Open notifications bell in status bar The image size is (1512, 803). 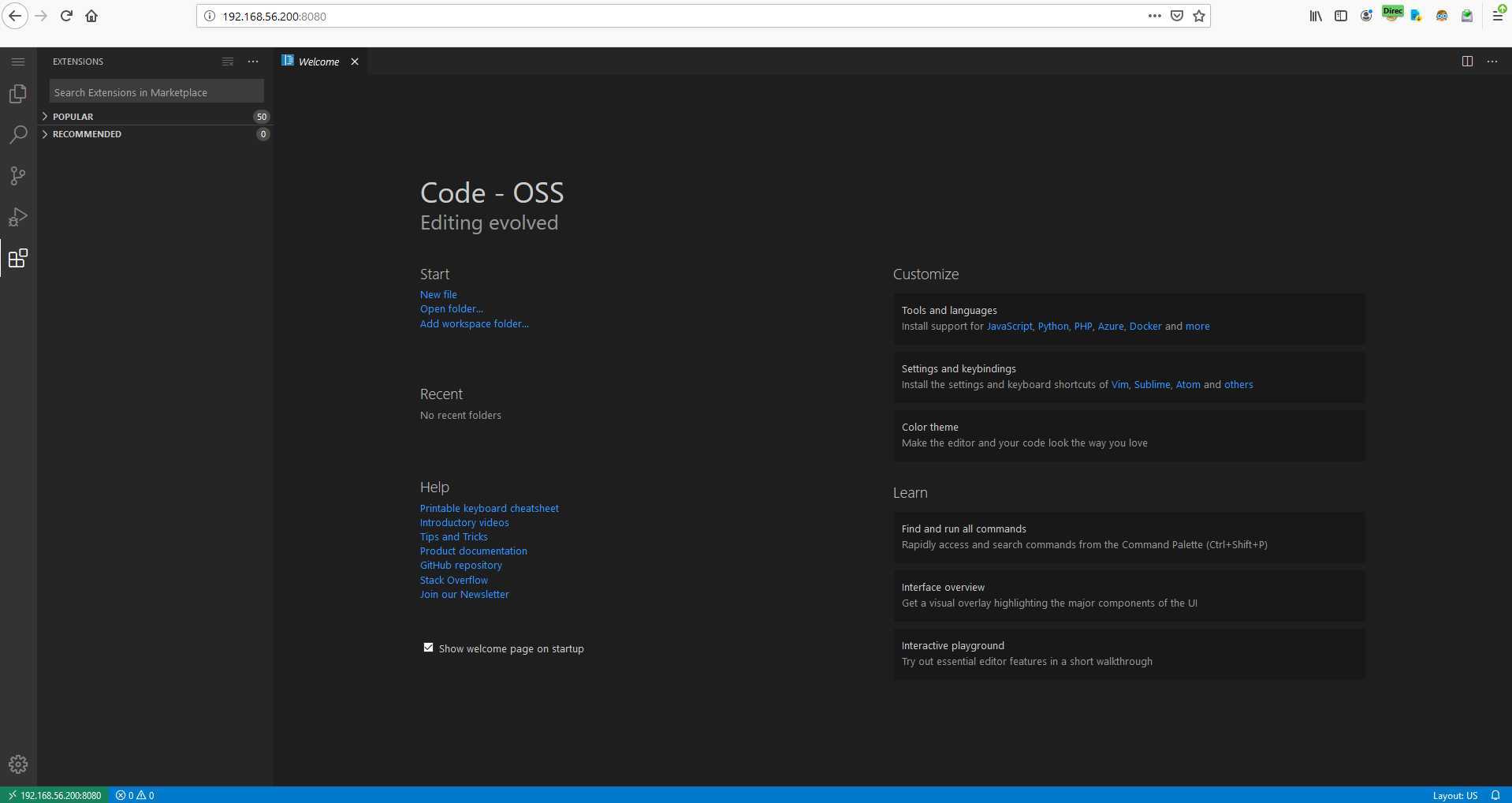tap(1495, 795)
